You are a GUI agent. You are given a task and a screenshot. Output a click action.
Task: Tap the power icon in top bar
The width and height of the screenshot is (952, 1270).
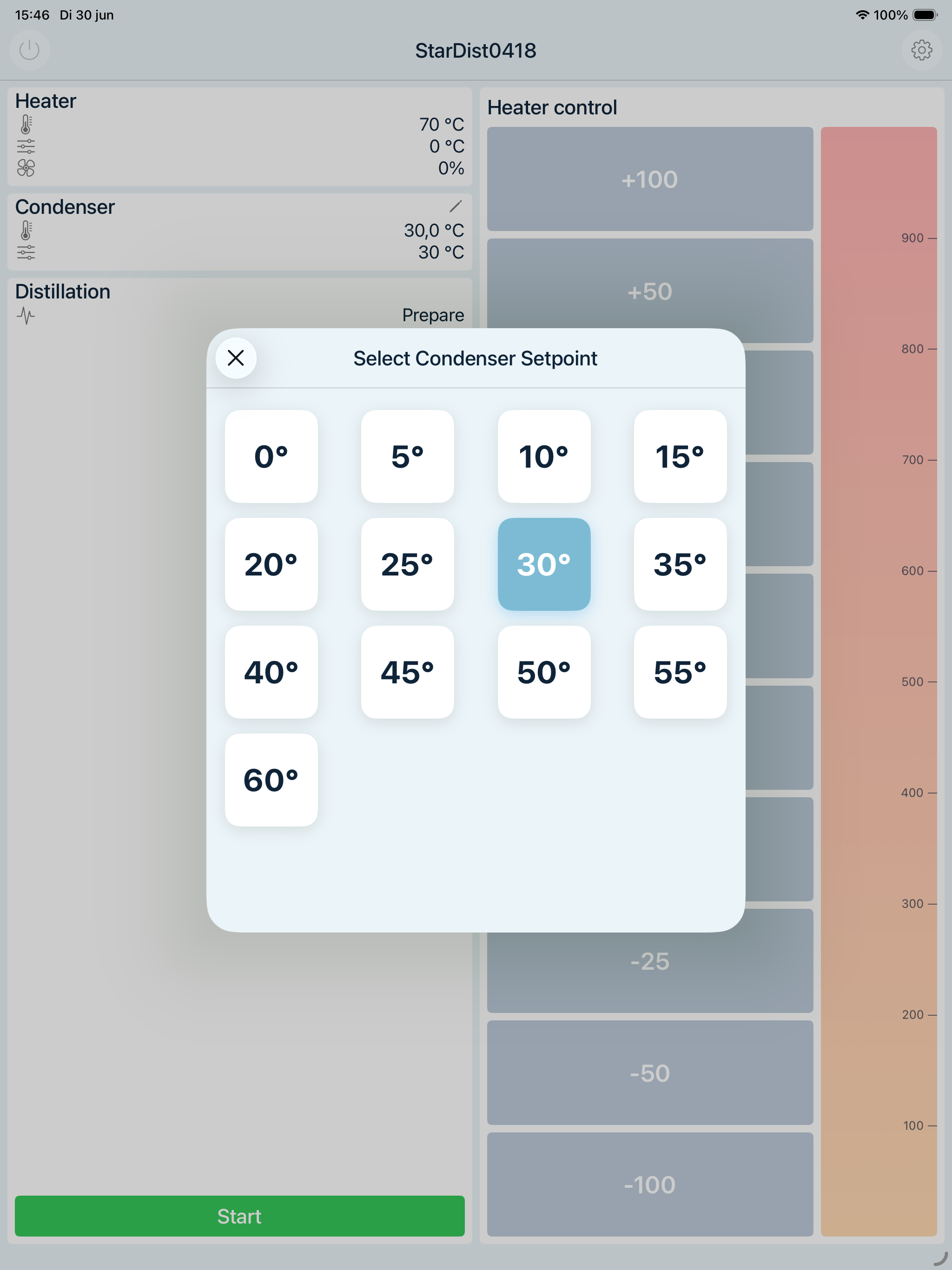[29, 50]
